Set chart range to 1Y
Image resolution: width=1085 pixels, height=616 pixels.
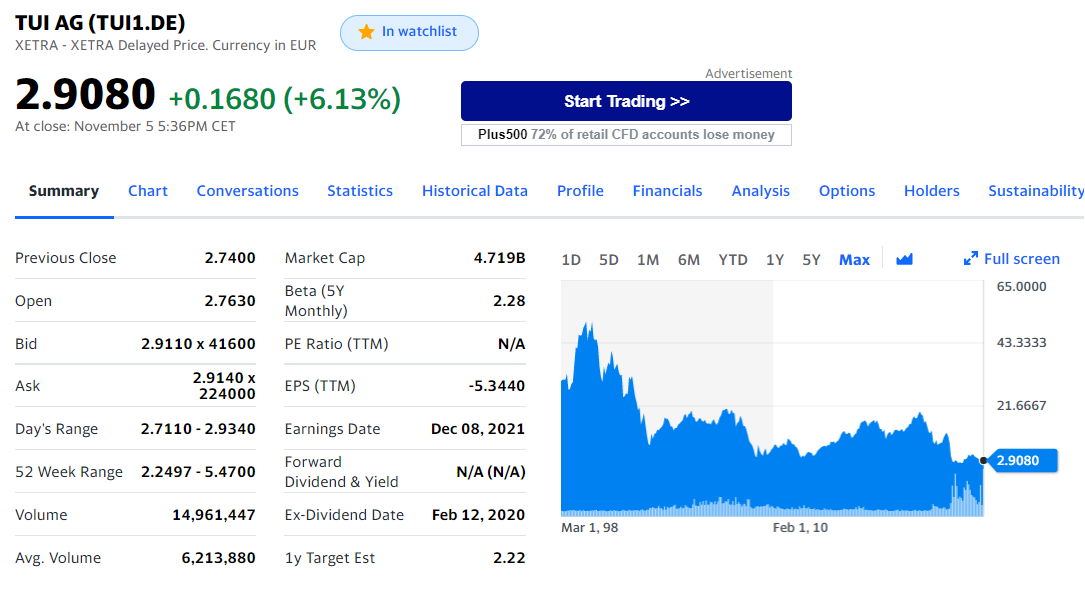(775, 260)
